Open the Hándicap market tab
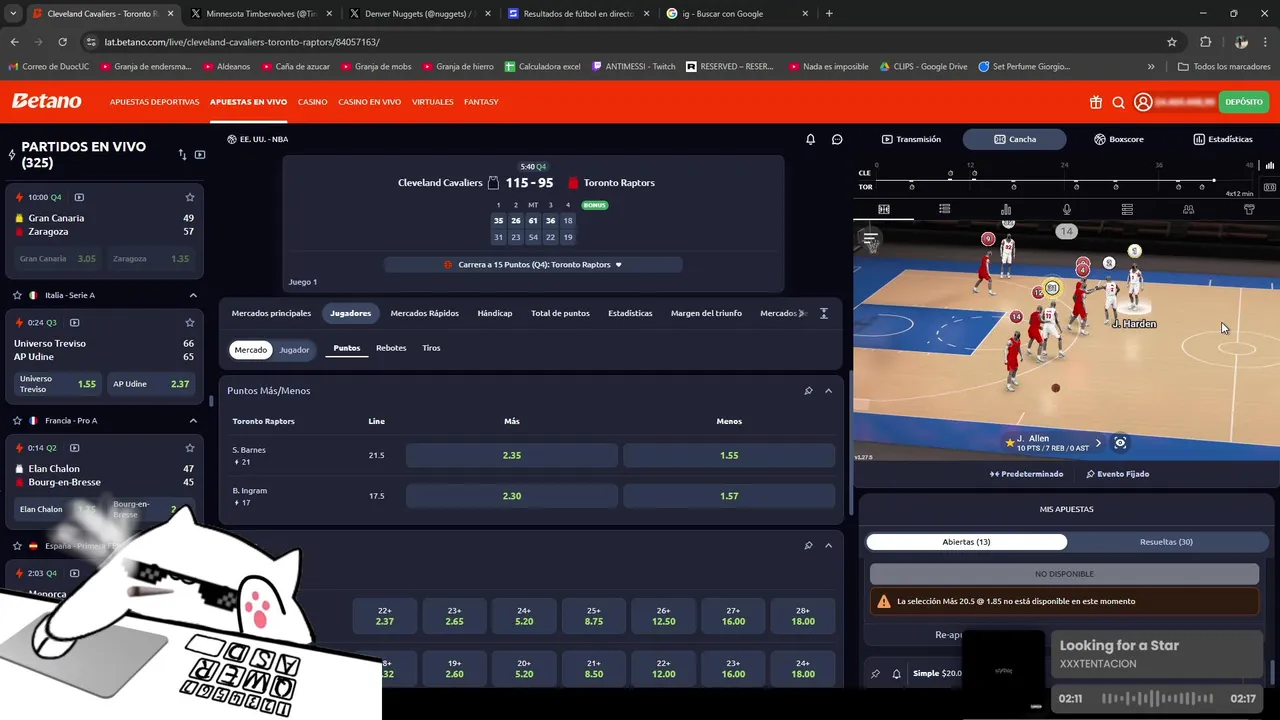 point(495,313)
